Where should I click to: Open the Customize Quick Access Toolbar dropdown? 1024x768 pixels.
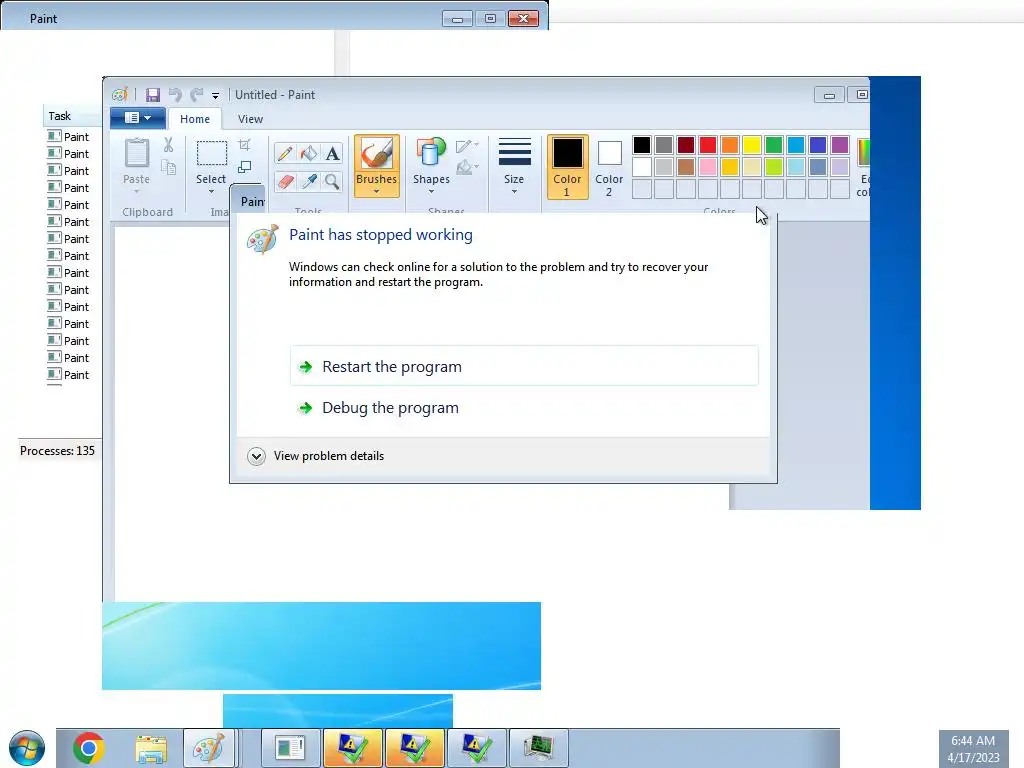click(x=216, y=96)
